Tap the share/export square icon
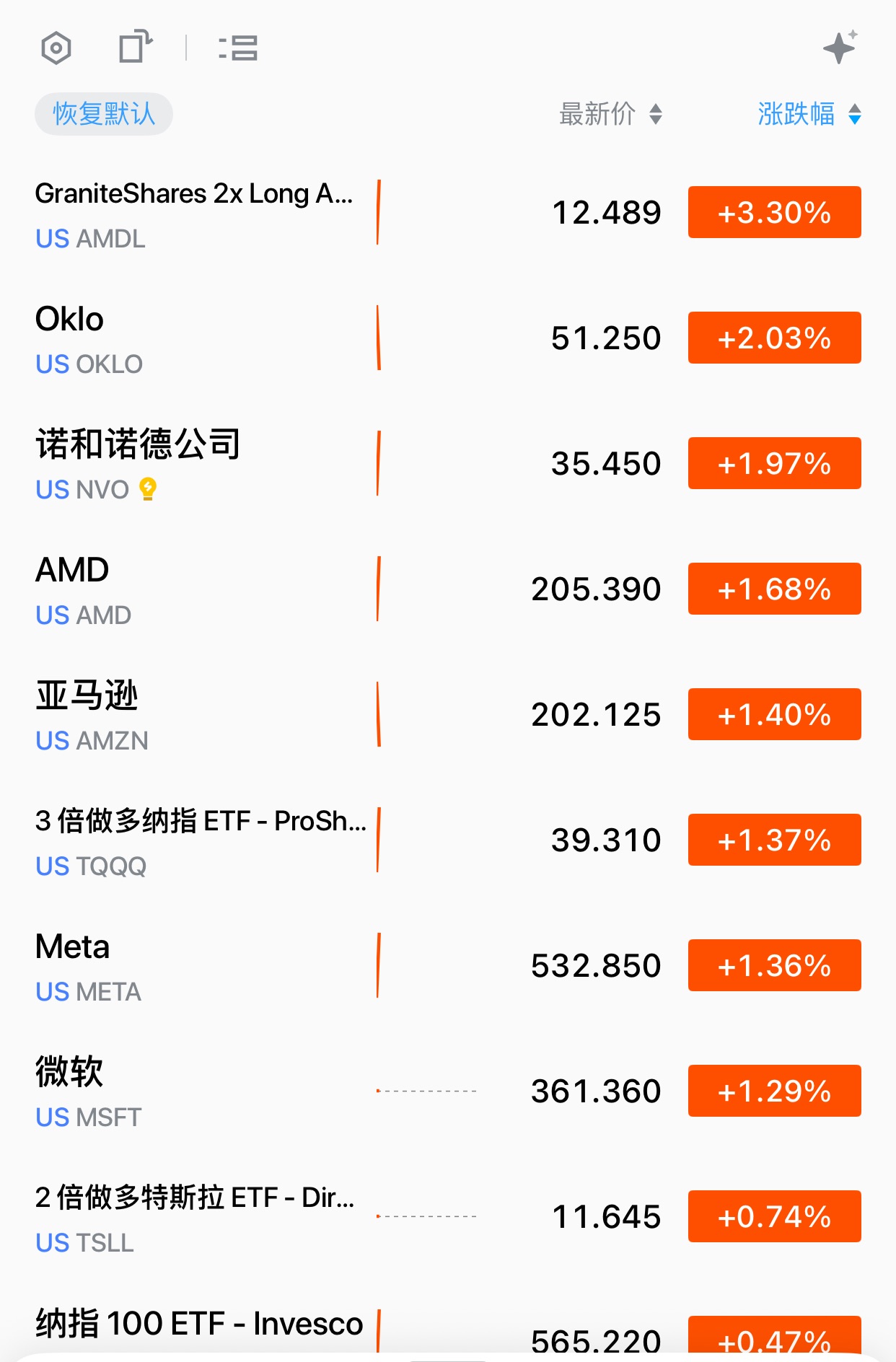This screenshot has width=896, height=1362. [x=135, y=48]
